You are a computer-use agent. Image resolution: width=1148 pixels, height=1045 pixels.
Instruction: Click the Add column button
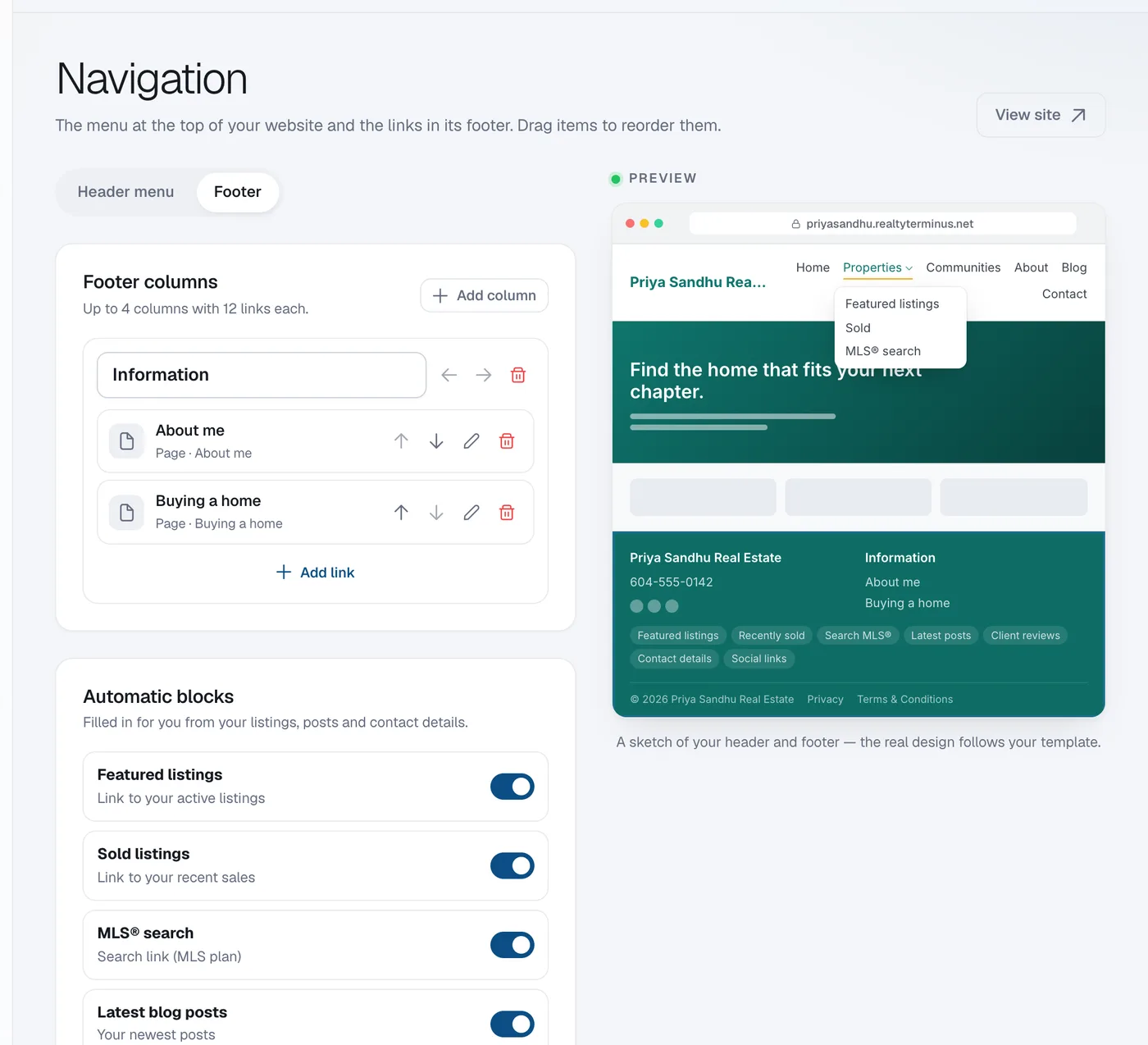point(484,295)
